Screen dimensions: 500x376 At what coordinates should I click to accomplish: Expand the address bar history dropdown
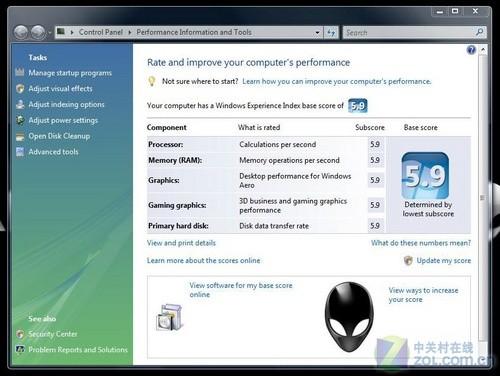point(317,33)
